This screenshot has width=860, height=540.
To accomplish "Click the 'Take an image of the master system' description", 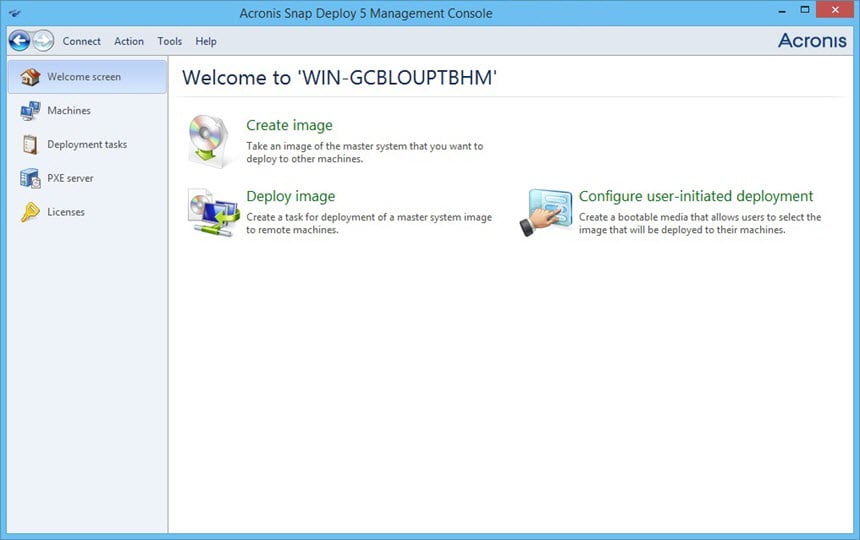I will click(x=365, y=152).
